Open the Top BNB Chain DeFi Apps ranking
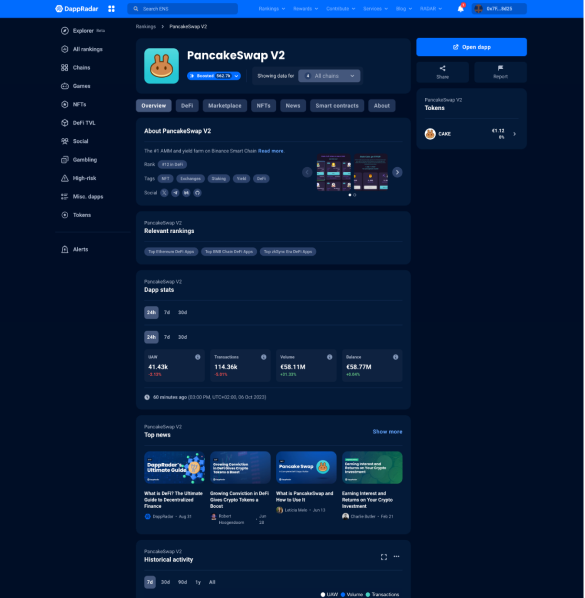 coord(229,252)
